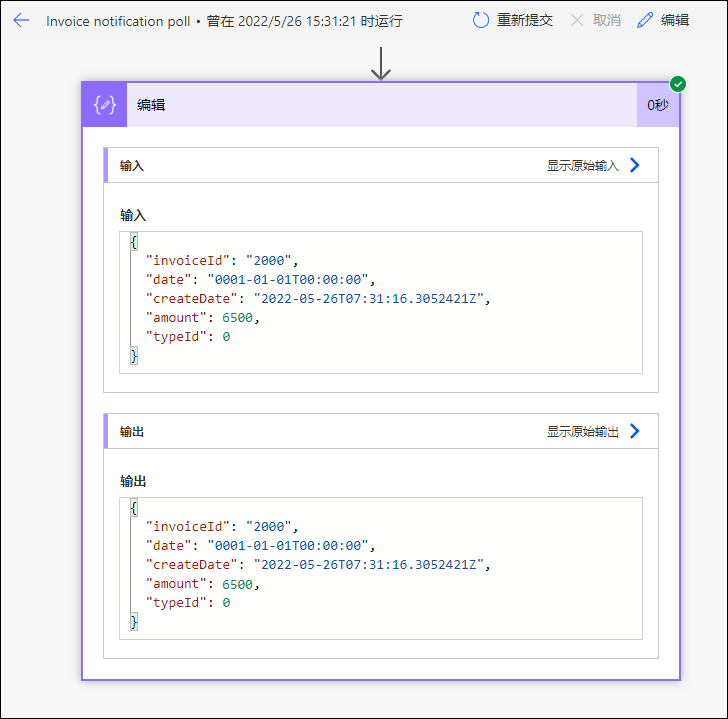Click the 0秒 duration badge

tap(658, 105)
